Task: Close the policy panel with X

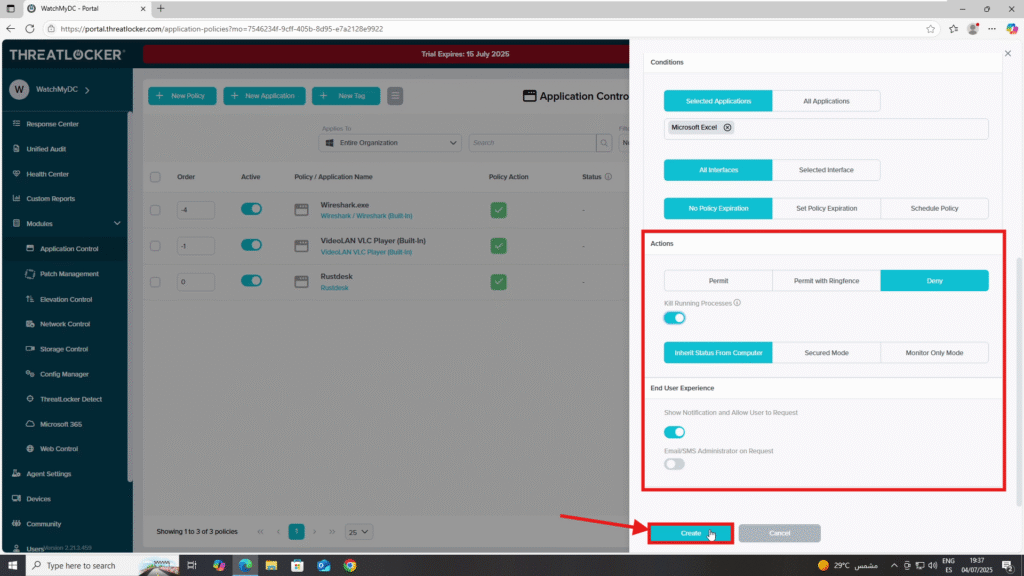Action: pyautogui.click(x=1008, y=54)
